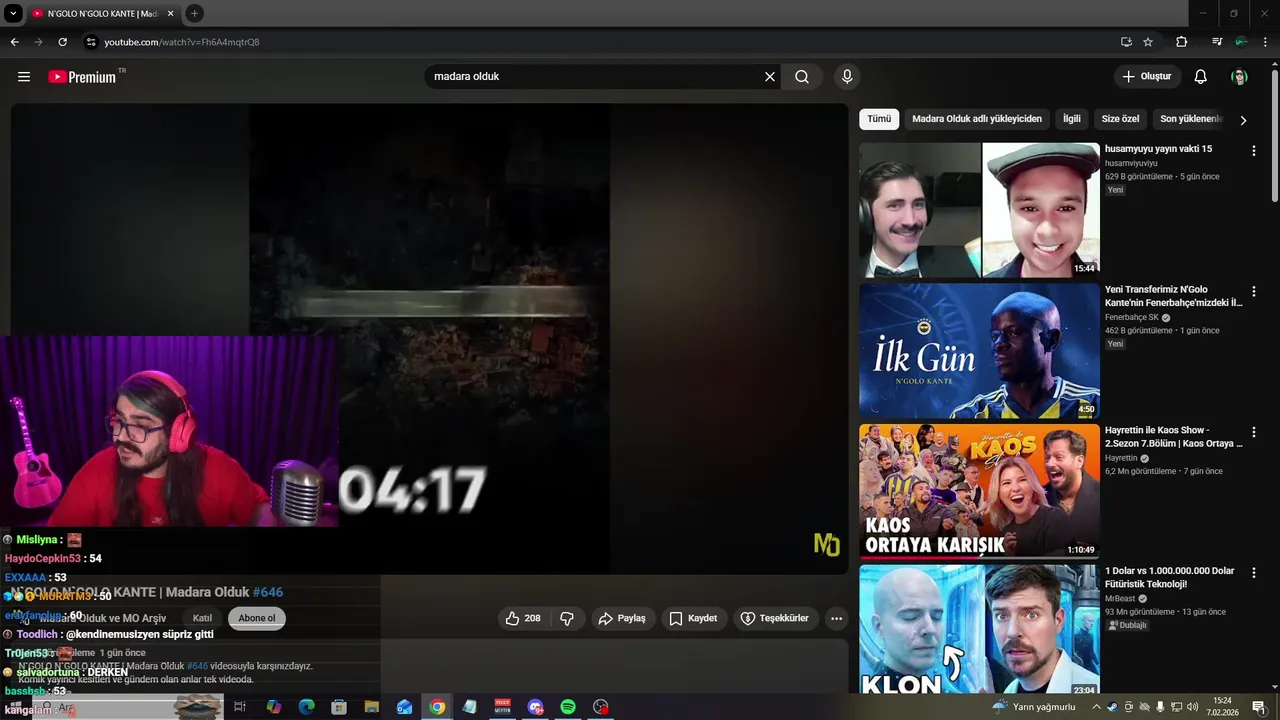Open Chrome three-dot menu
The image size is (1280, 720).
pyautogui.click(x=1266, y=42)
